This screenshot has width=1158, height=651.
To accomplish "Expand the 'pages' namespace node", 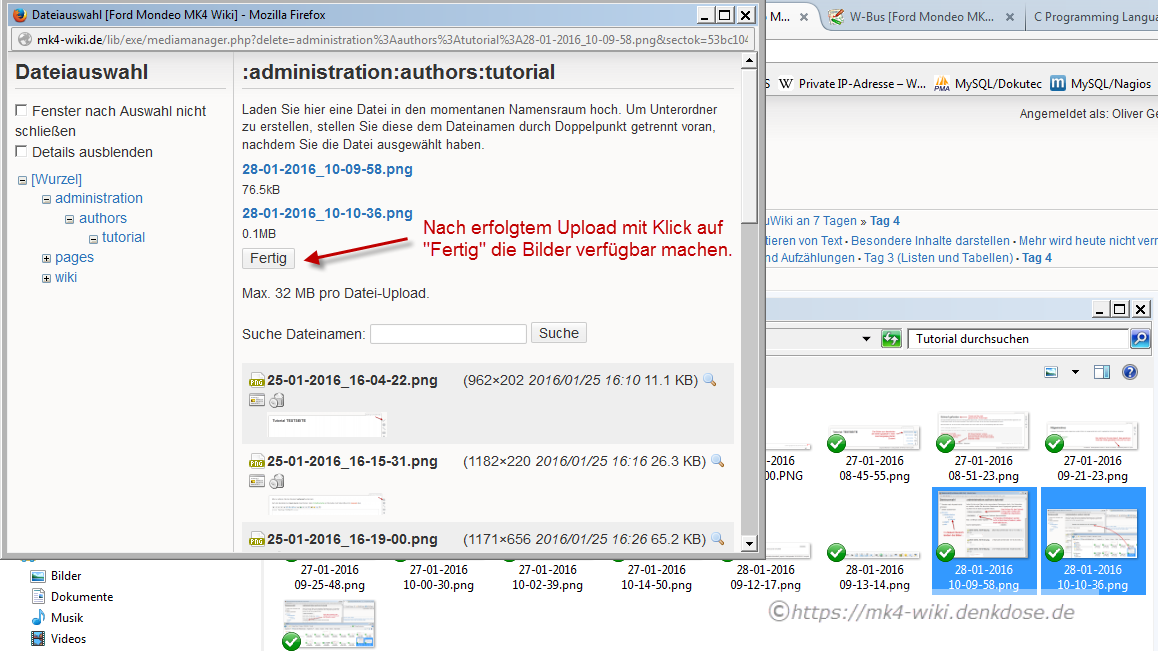I will click(x=46, y=258).
